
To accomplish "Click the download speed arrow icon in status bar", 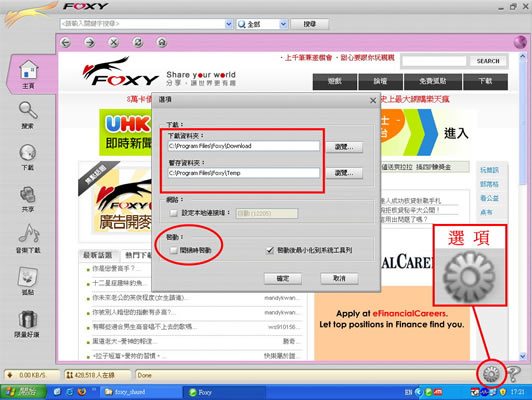I will click(x=10, y=375).
